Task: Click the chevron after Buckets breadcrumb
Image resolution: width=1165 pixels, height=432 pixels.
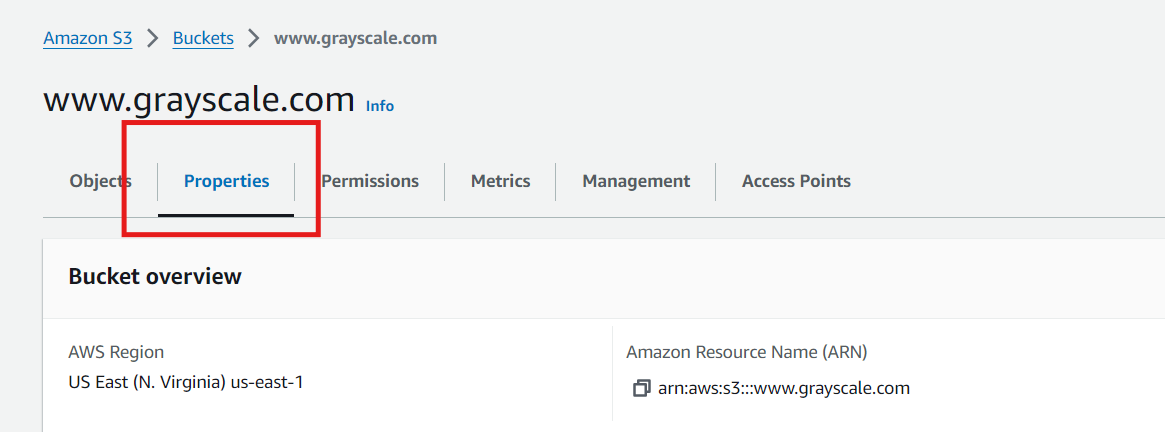Action: pyautogui.click(x=254, y=39)
